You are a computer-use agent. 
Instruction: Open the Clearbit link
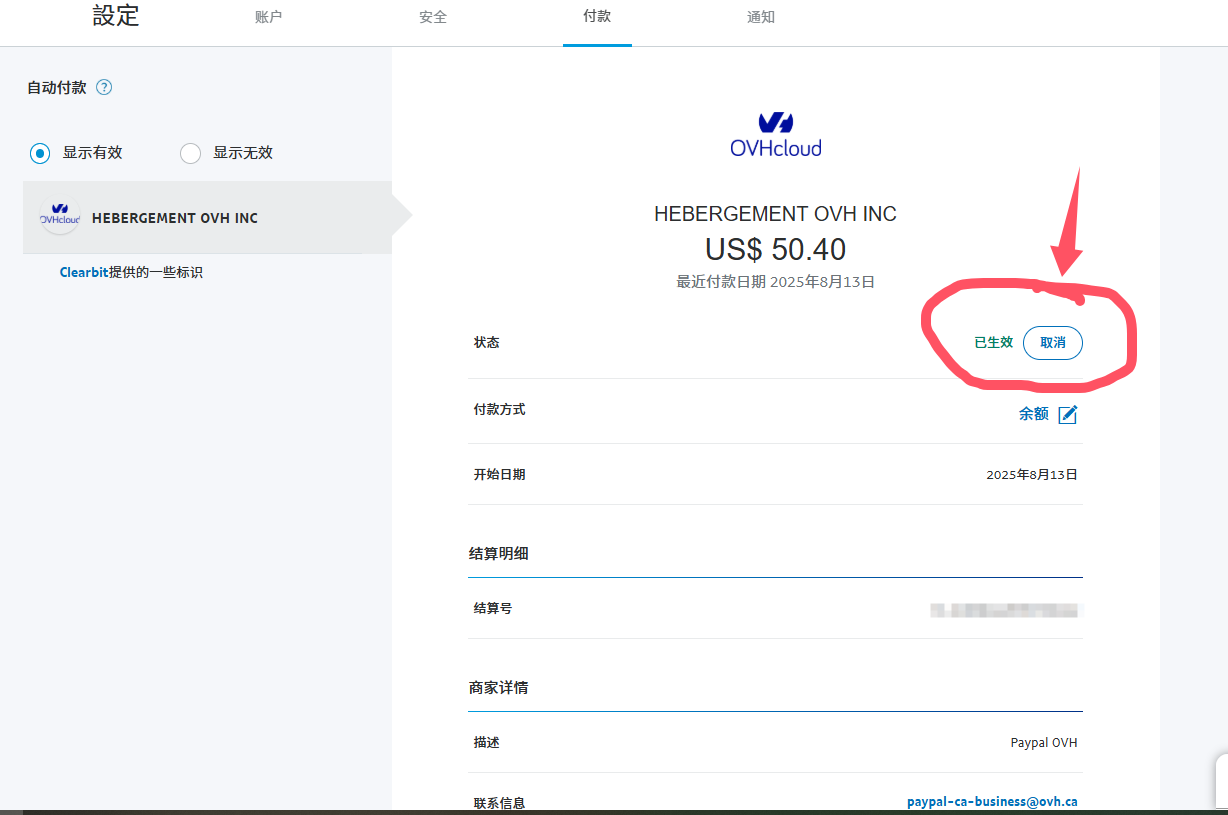point(83,272)
